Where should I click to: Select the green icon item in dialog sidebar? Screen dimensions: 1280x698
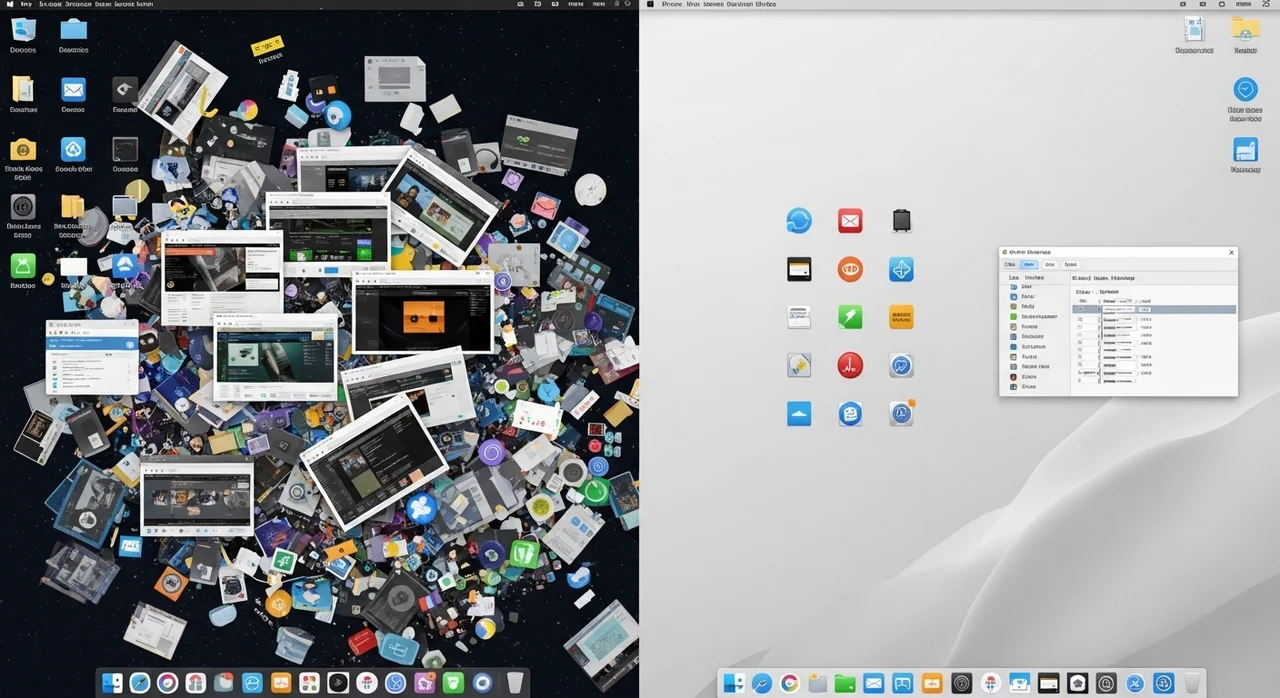pos(1013,317)
